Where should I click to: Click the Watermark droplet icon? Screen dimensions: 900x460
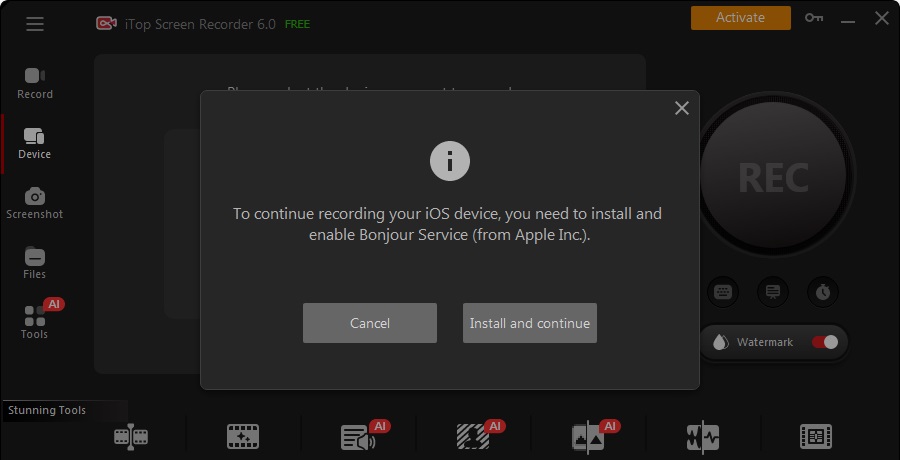click(719, 342)
